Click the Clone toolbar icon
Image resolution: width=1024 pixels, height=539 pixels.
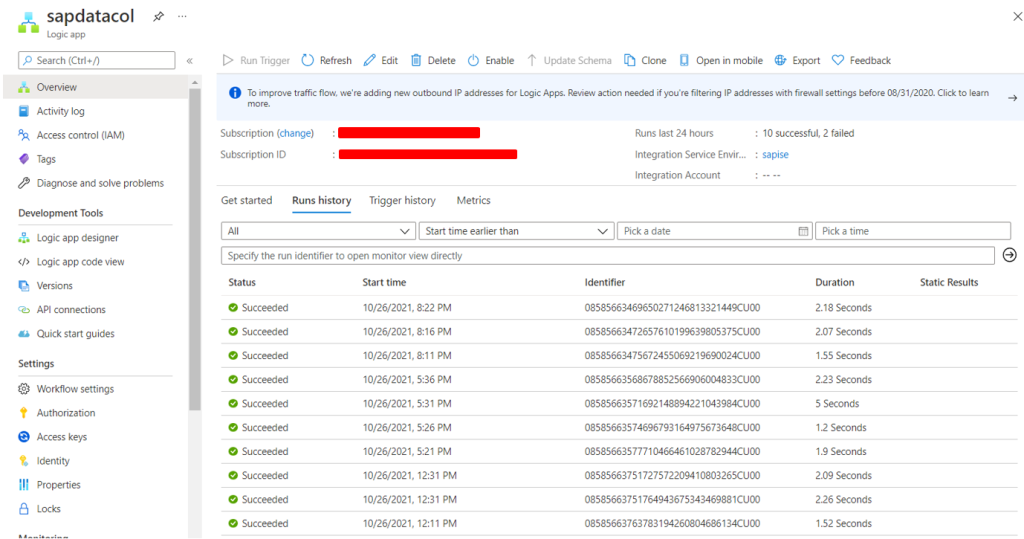point(630,60)
